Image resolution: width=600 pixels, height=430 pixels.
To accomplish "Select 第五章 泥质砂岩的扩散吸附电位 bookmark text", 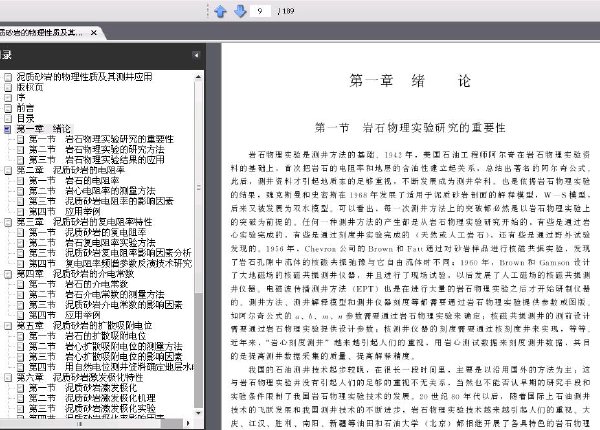I will (x=85, y=325).
